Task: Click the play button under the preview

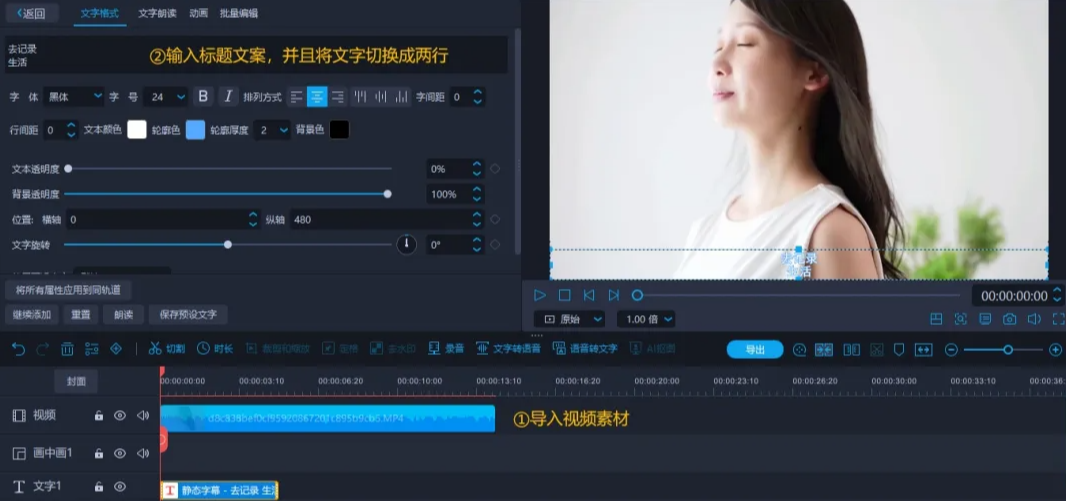Action: point(540,295)
